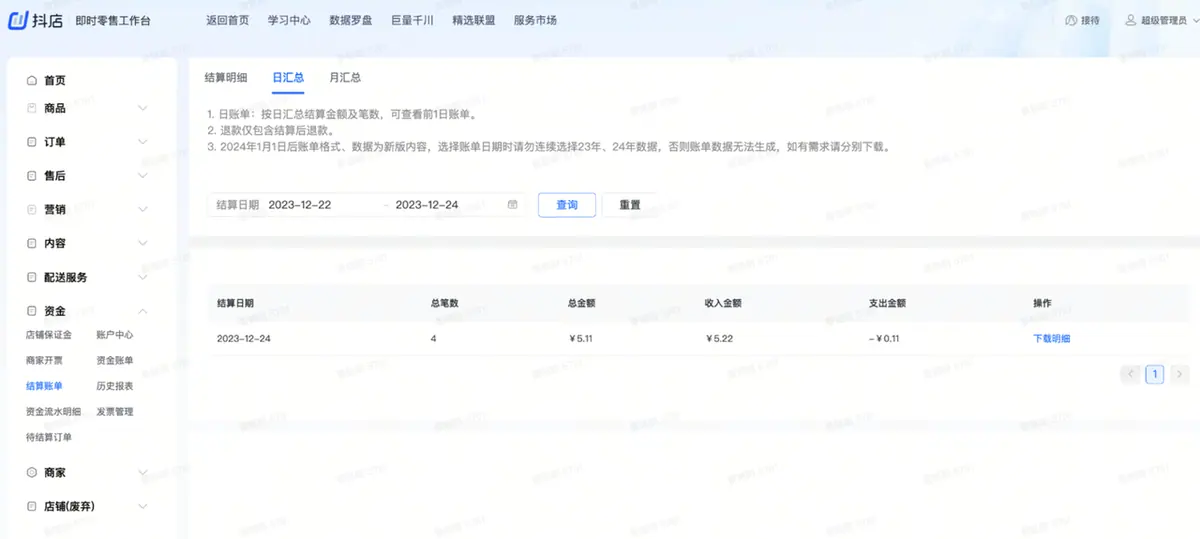Image resolution: width=1200 pixels, height=539 pixels.
Task: Click the 查询 button
Action: click(x=567, y=204)
